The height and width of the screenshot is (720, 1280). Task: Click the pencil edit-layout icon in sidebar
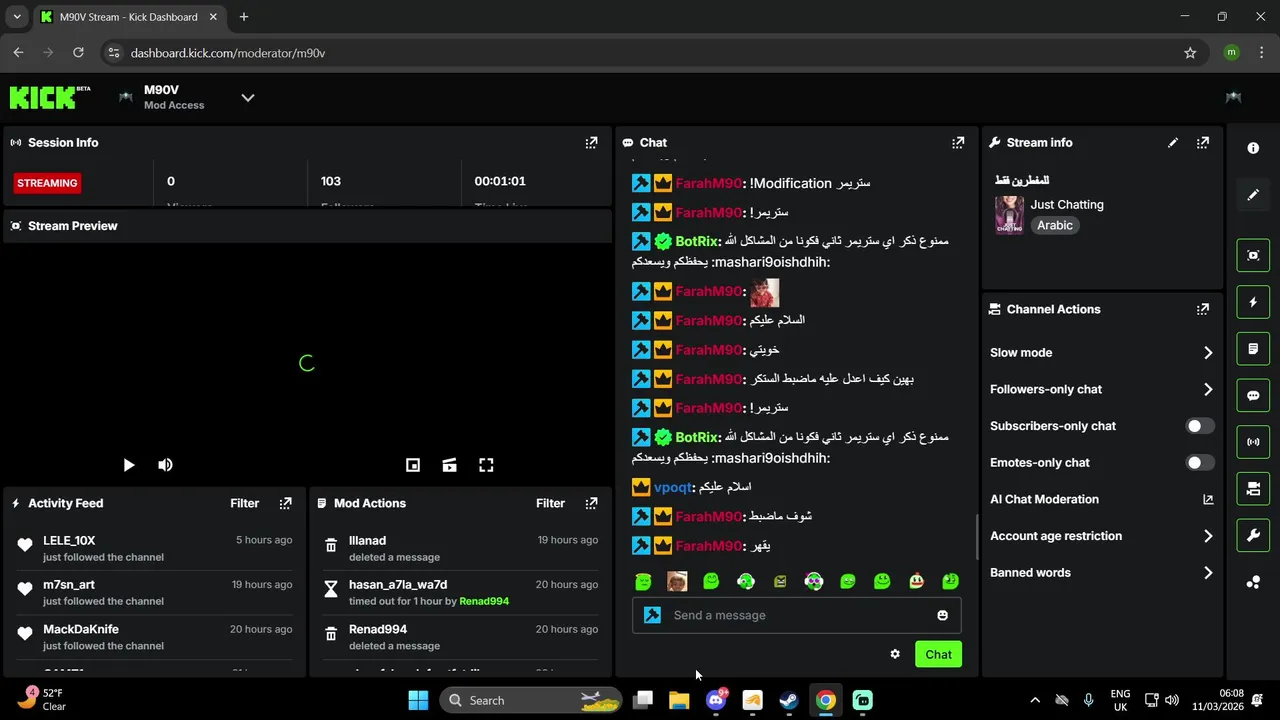coord(1253,195)
